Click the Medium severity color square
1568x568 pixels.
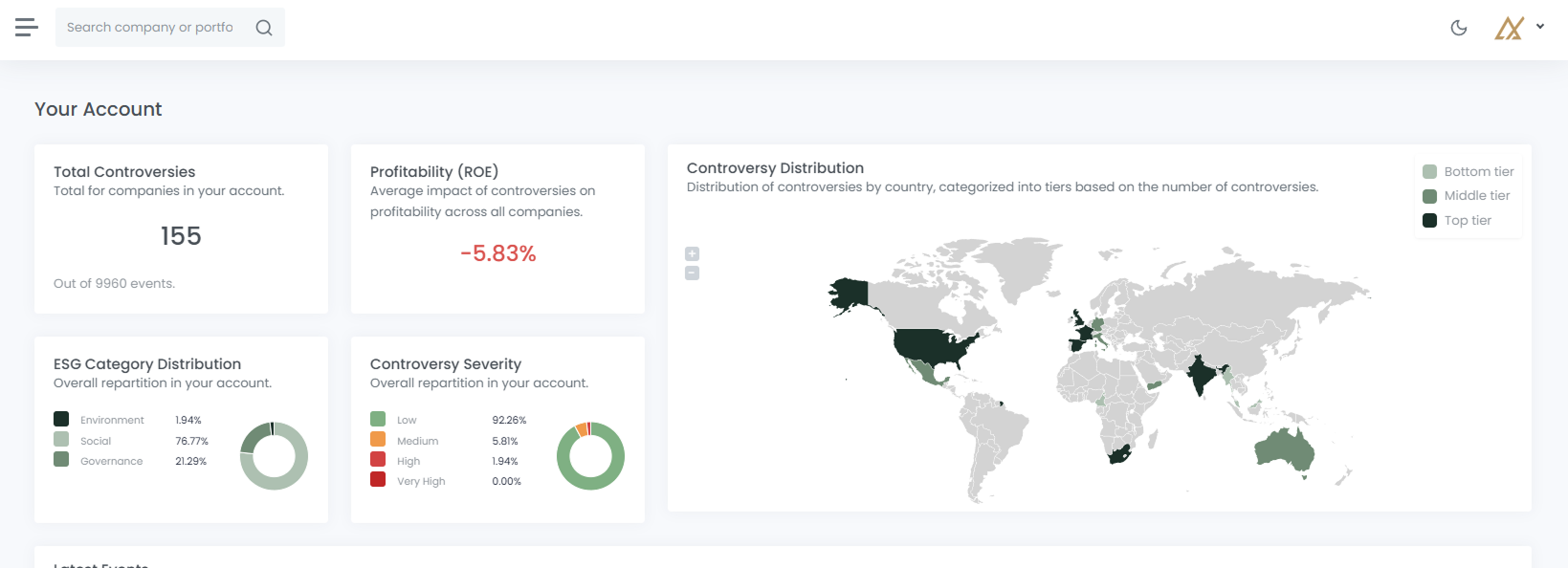(378, 439)
